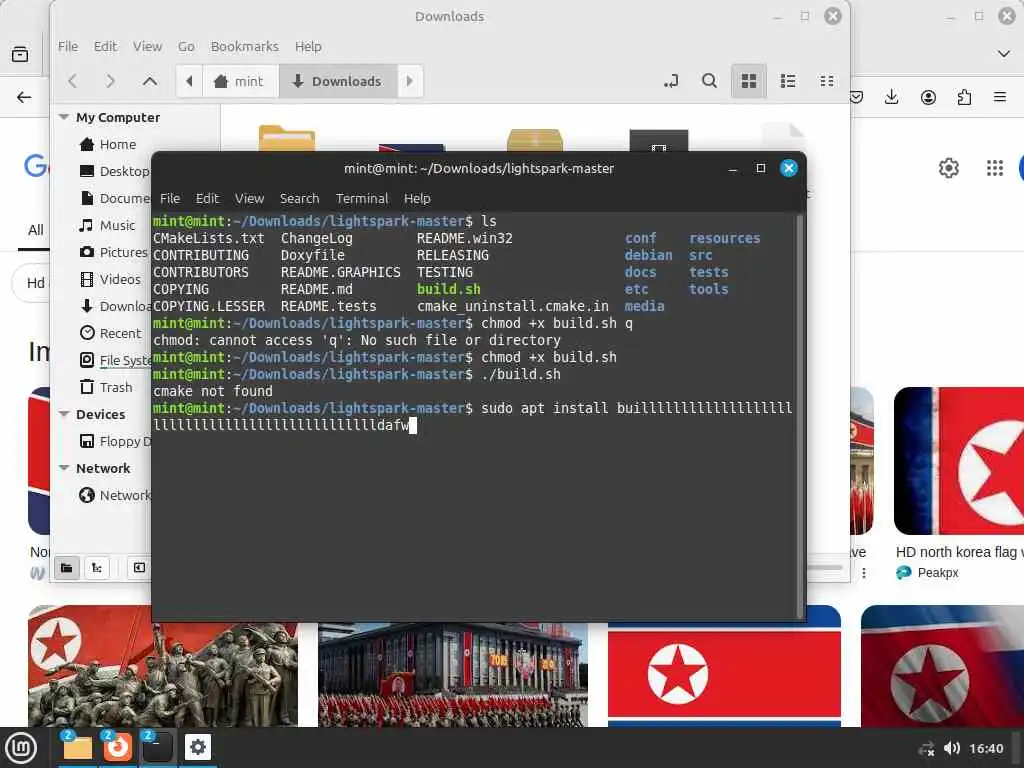Open the terminal File menu
This screenshot has height=768, width=1024.
[170, 199]
